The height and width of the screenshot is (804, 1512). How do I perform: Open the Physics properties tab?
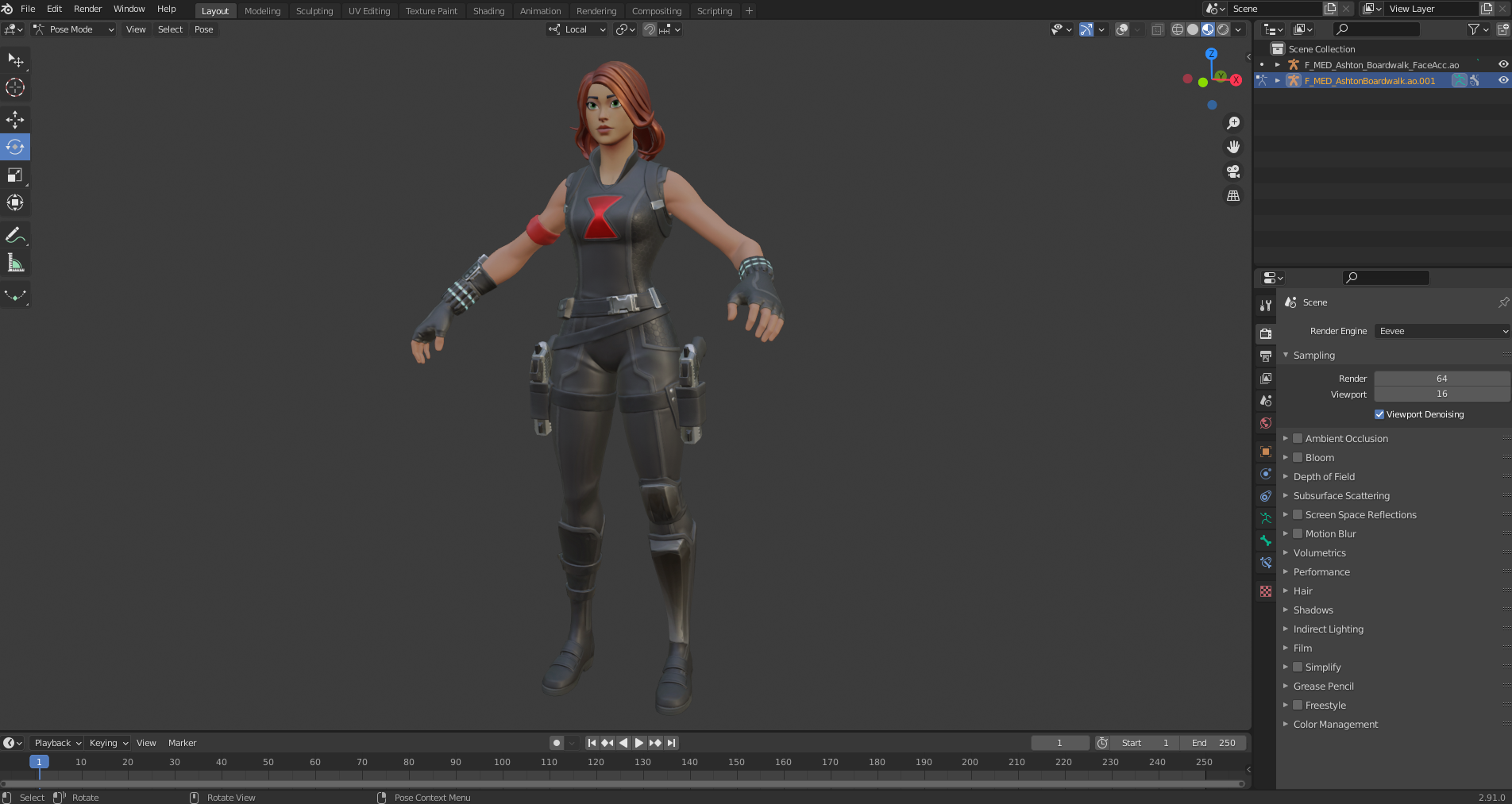click(1266, 474)
